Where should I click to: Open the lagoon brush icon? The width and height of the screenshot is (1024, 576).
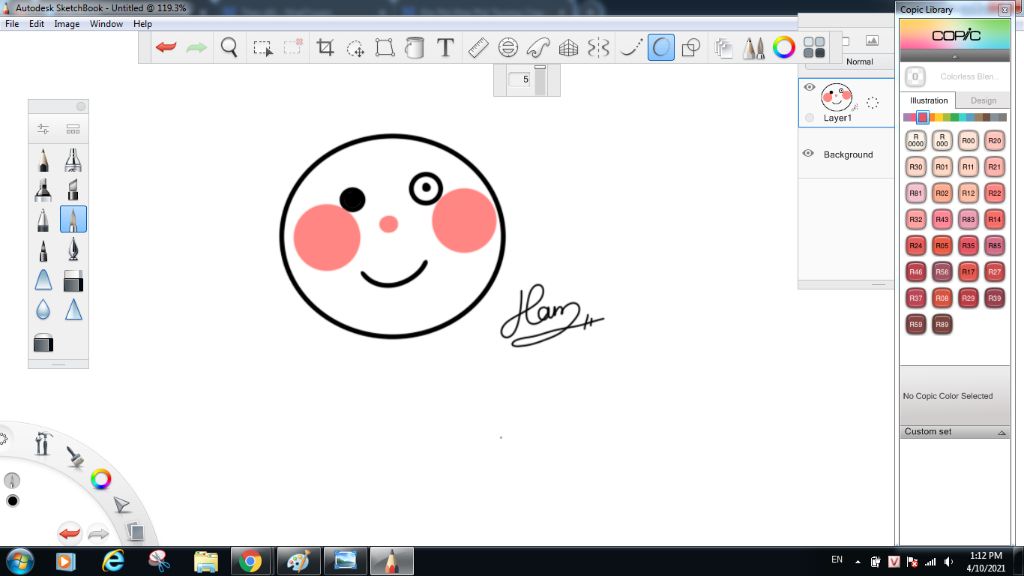(75, 456)
